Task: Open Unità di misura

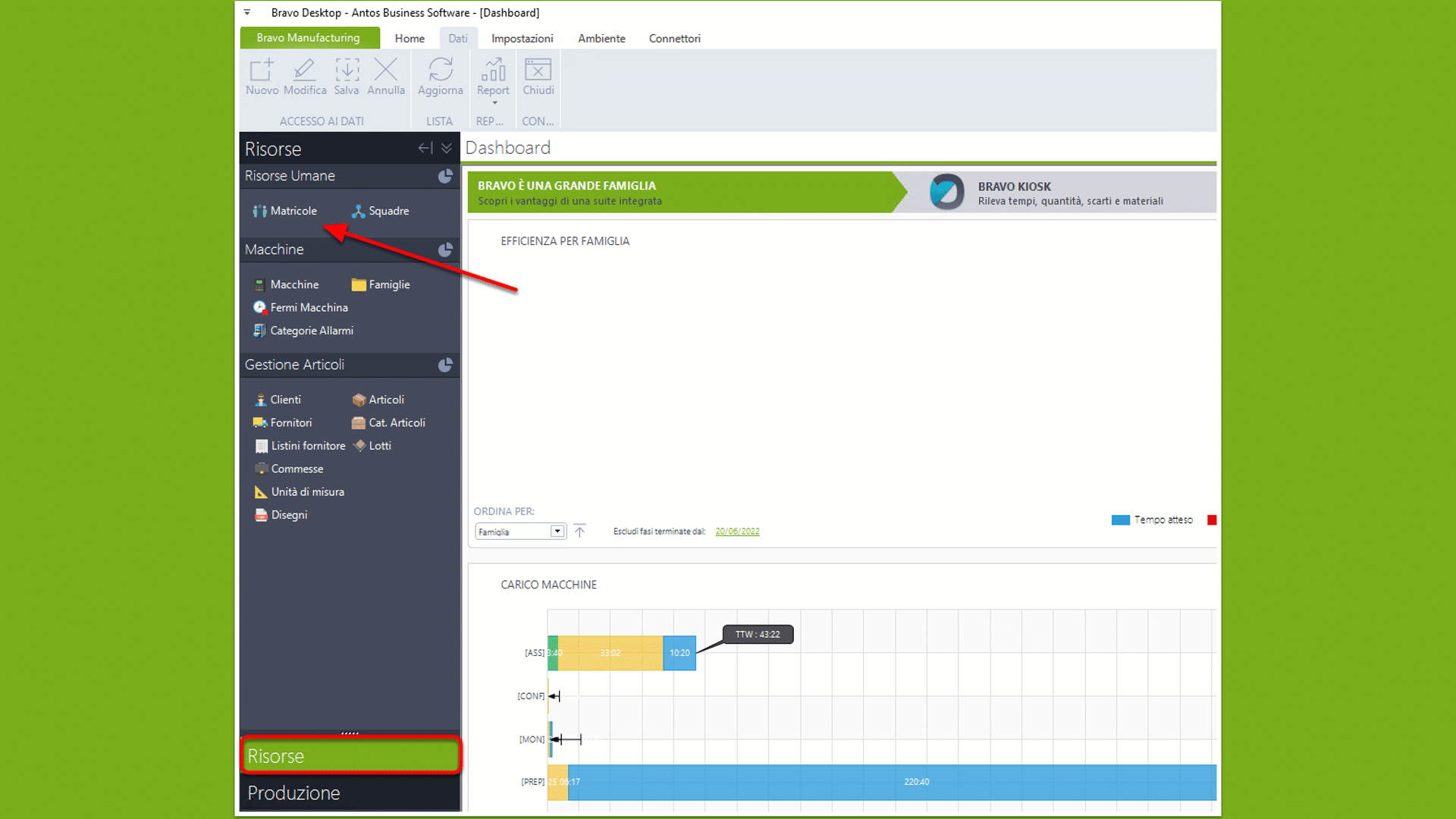Action: (299, 491)
